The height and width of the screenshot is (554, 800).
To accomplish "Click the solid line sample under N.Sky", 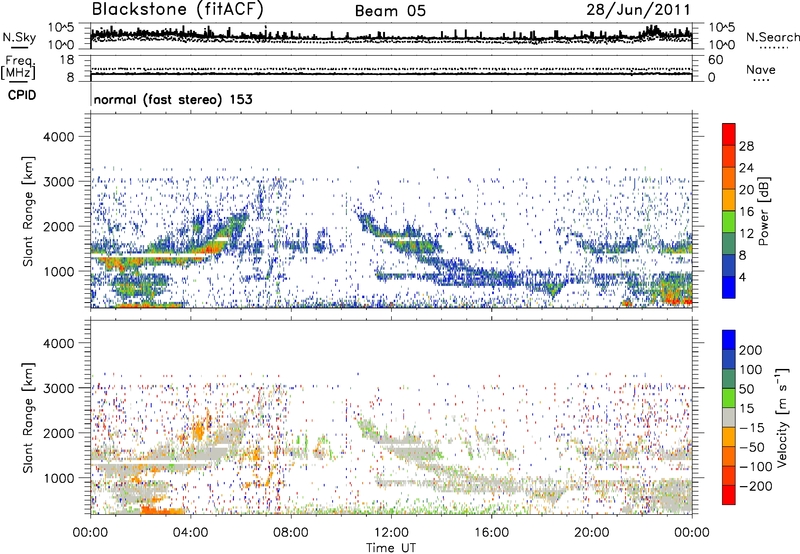I will pos(19,47).
